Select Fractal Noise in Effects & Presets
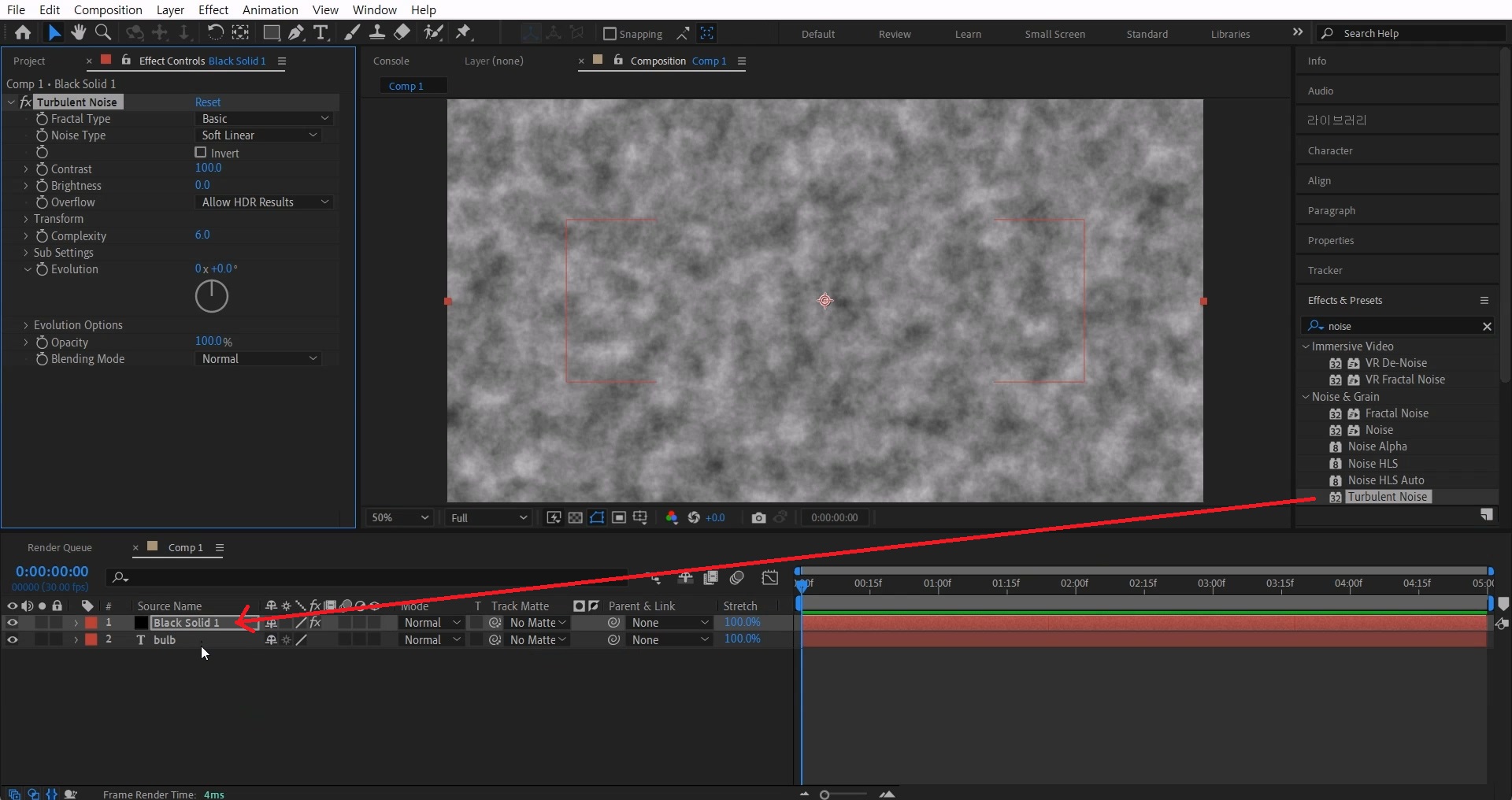The width and height of the screenshot is (1512, 800). [x=1396, y=413]
